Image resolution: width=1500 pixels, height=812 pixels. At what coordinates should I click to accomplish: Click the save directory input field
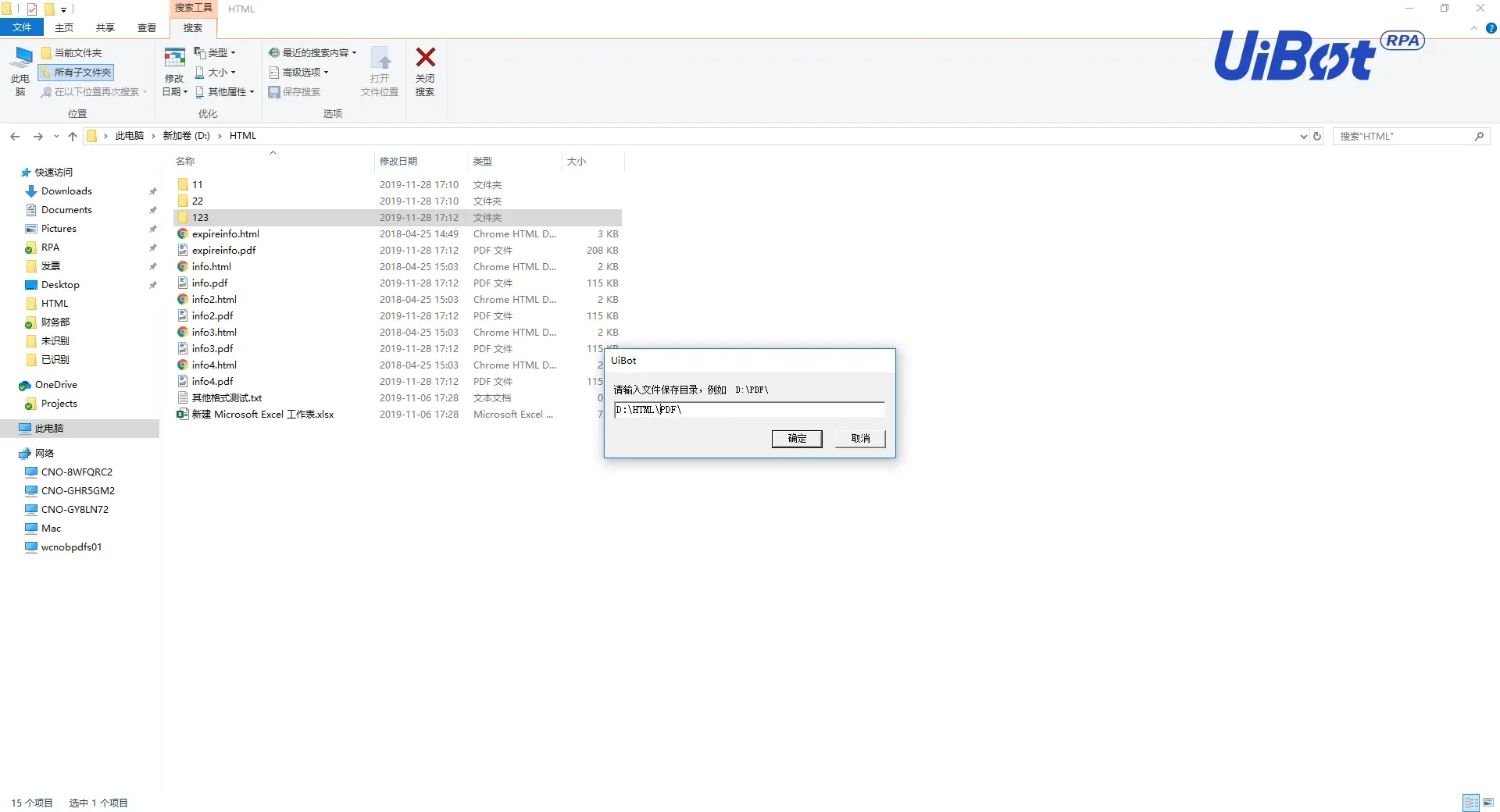pos(749,409)
